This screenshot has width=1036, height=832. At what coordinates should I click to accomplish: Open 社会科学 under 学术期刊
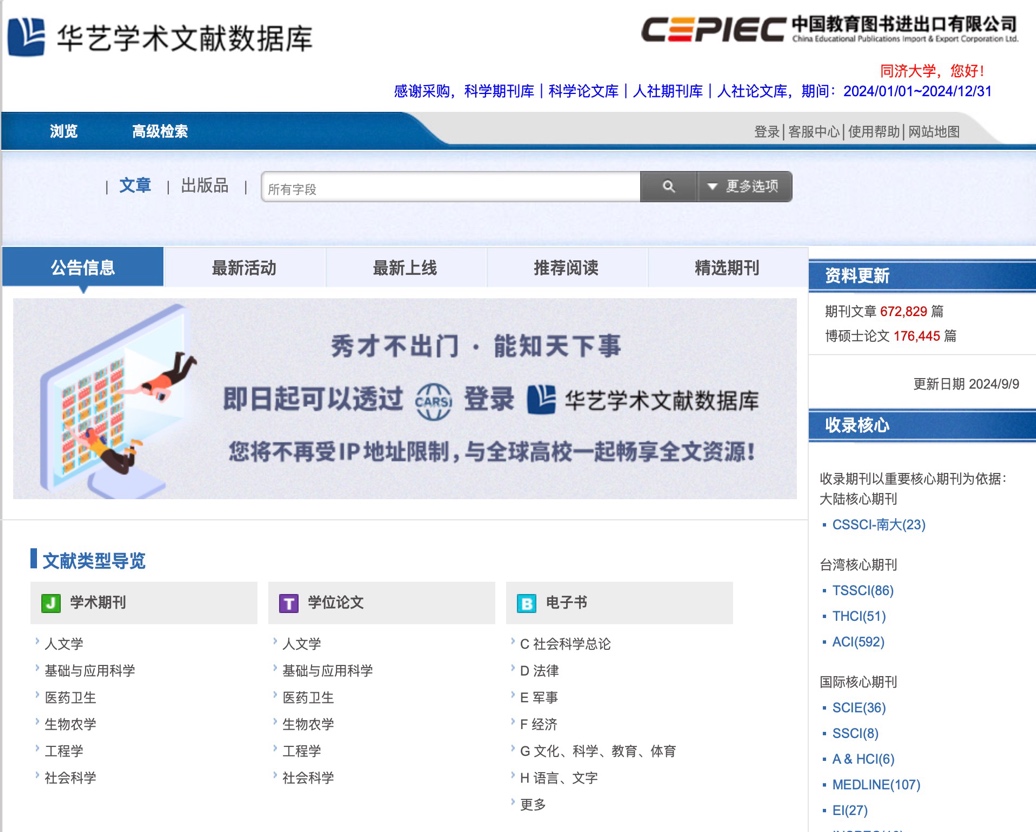(71, 778)
